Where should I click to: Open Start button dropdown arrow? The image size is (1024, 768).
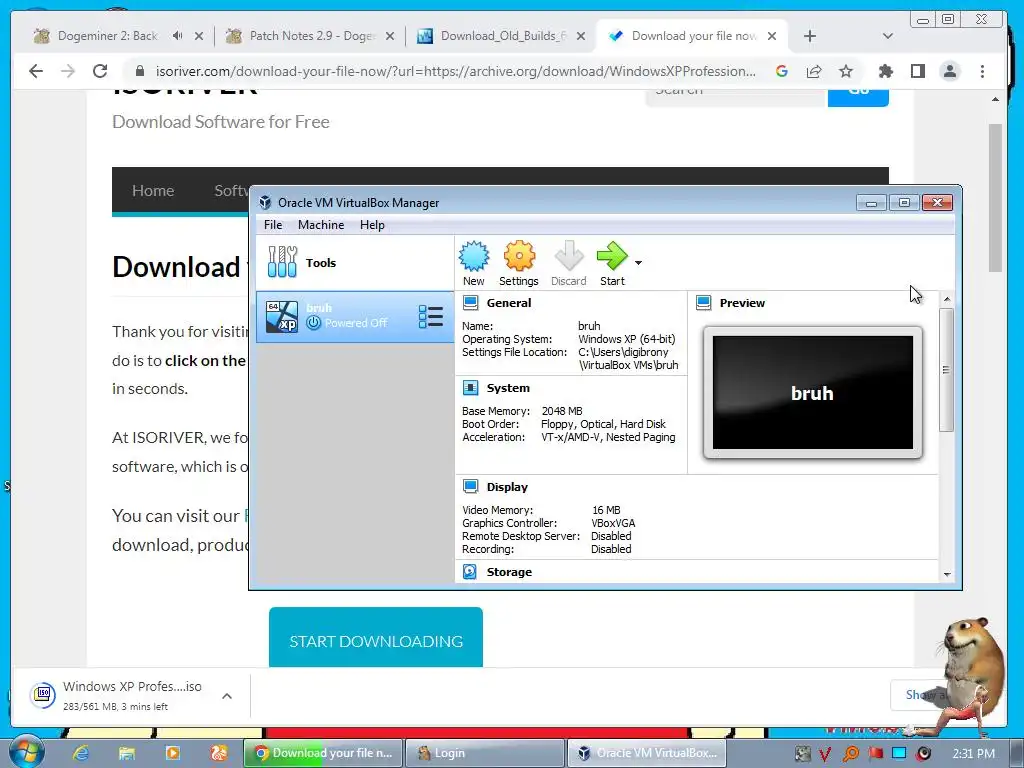[638, 263]
